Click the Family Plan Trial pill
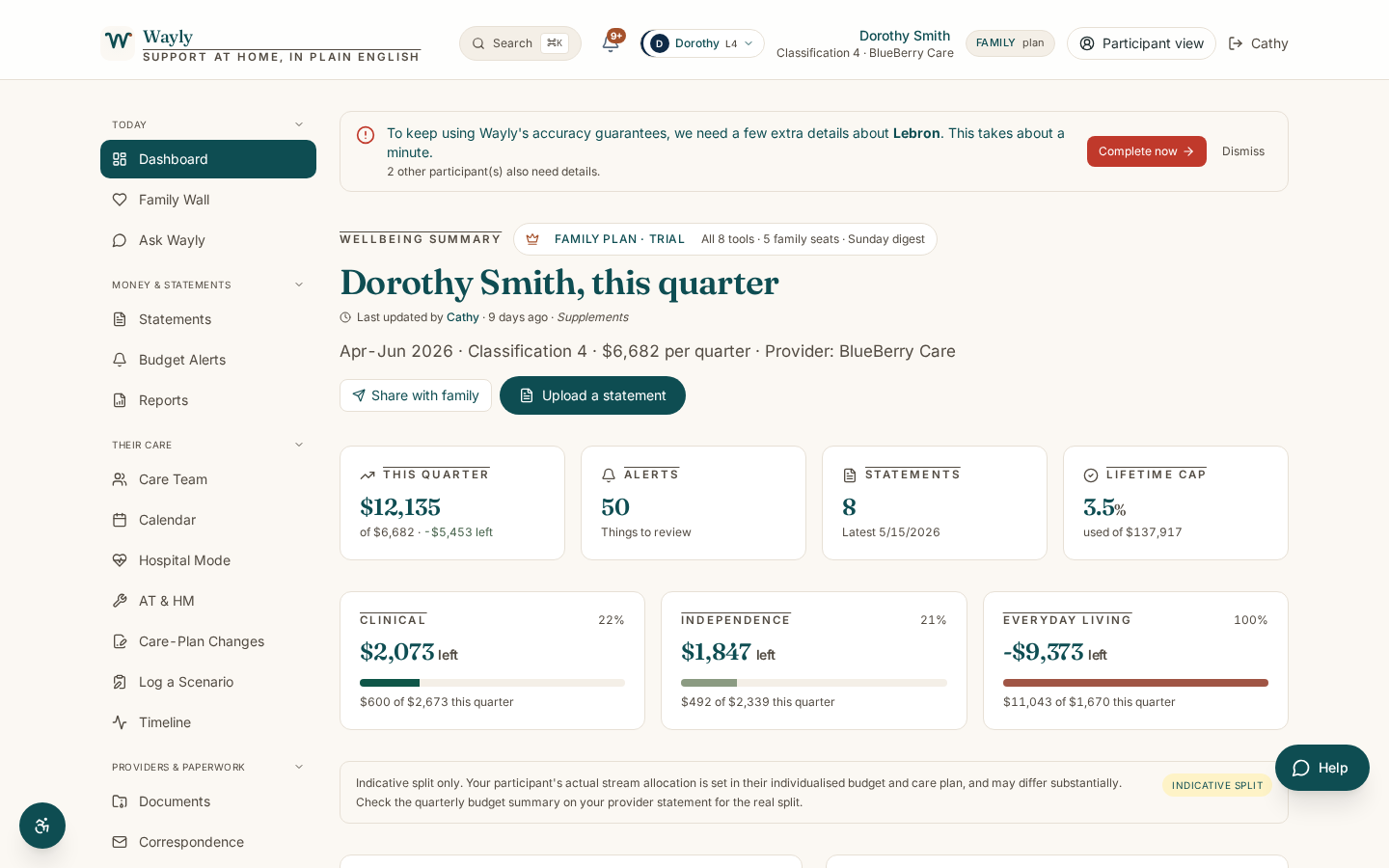The image size is (1389, 868). (x=724, y=239)
